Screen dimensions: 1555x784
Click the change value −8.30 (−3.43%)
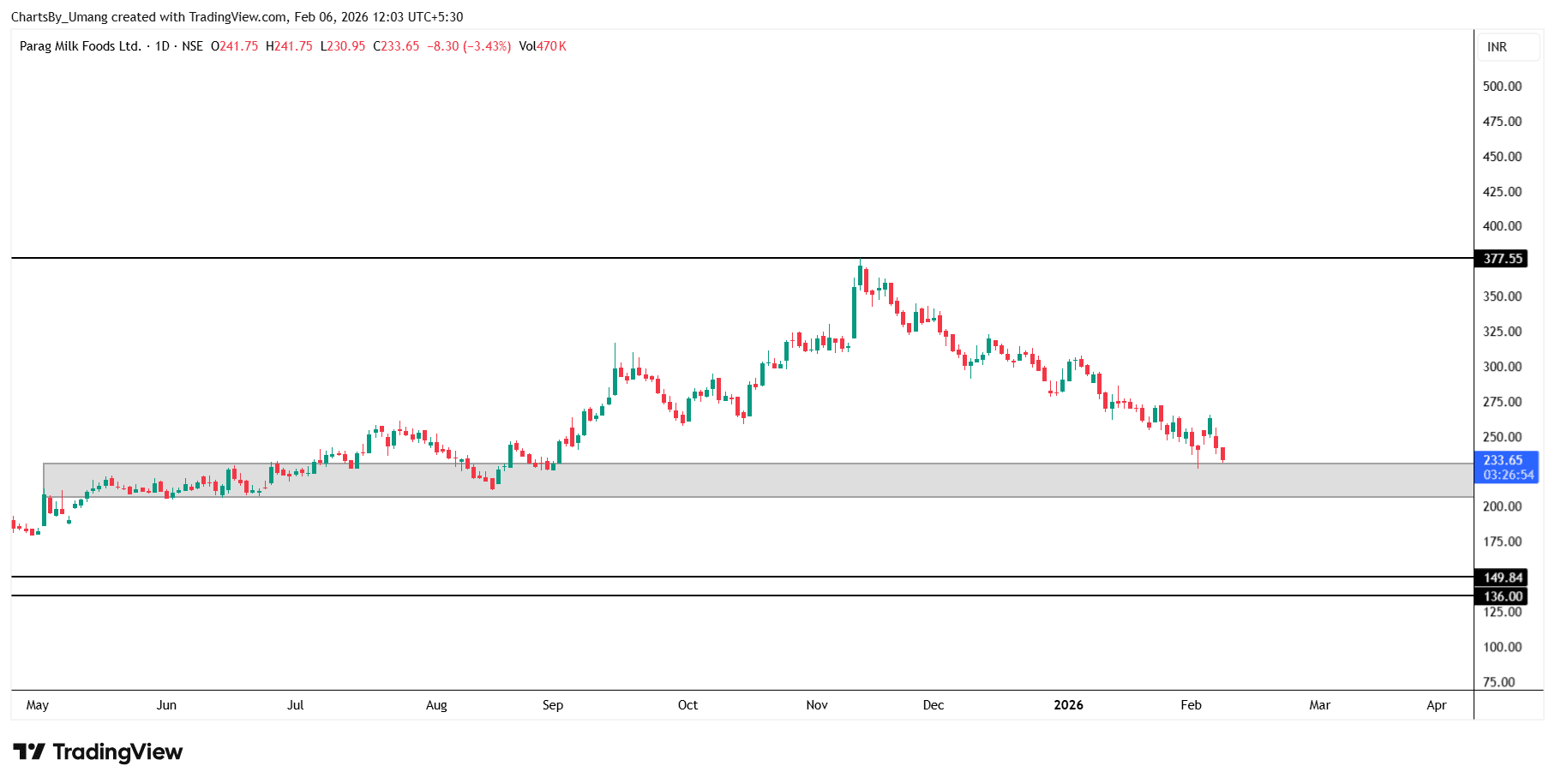click(x=469, y=46)
